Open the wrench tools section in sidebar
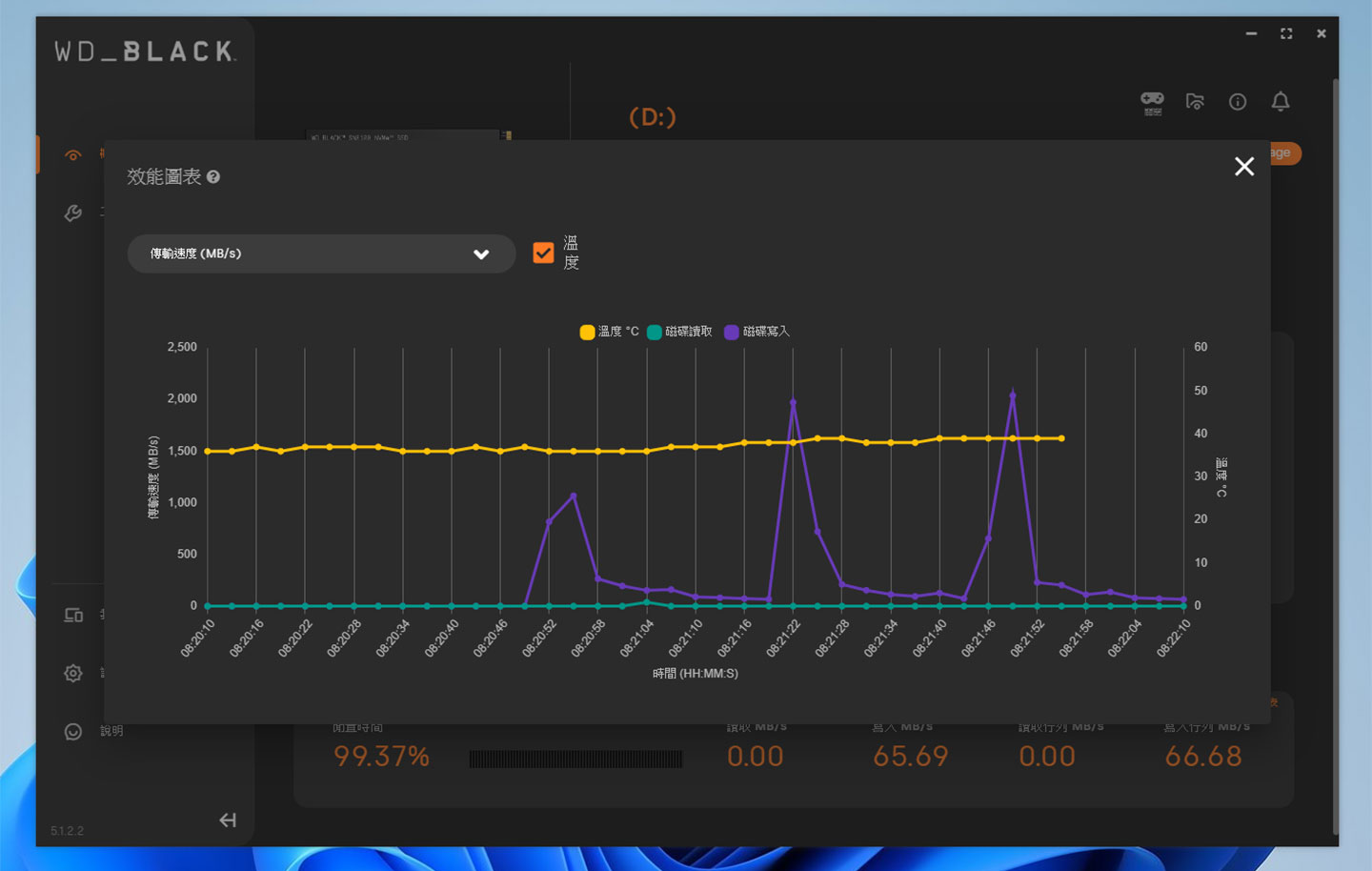The width and height of the screenshot is (1372, 871). [x=72, y=213]
